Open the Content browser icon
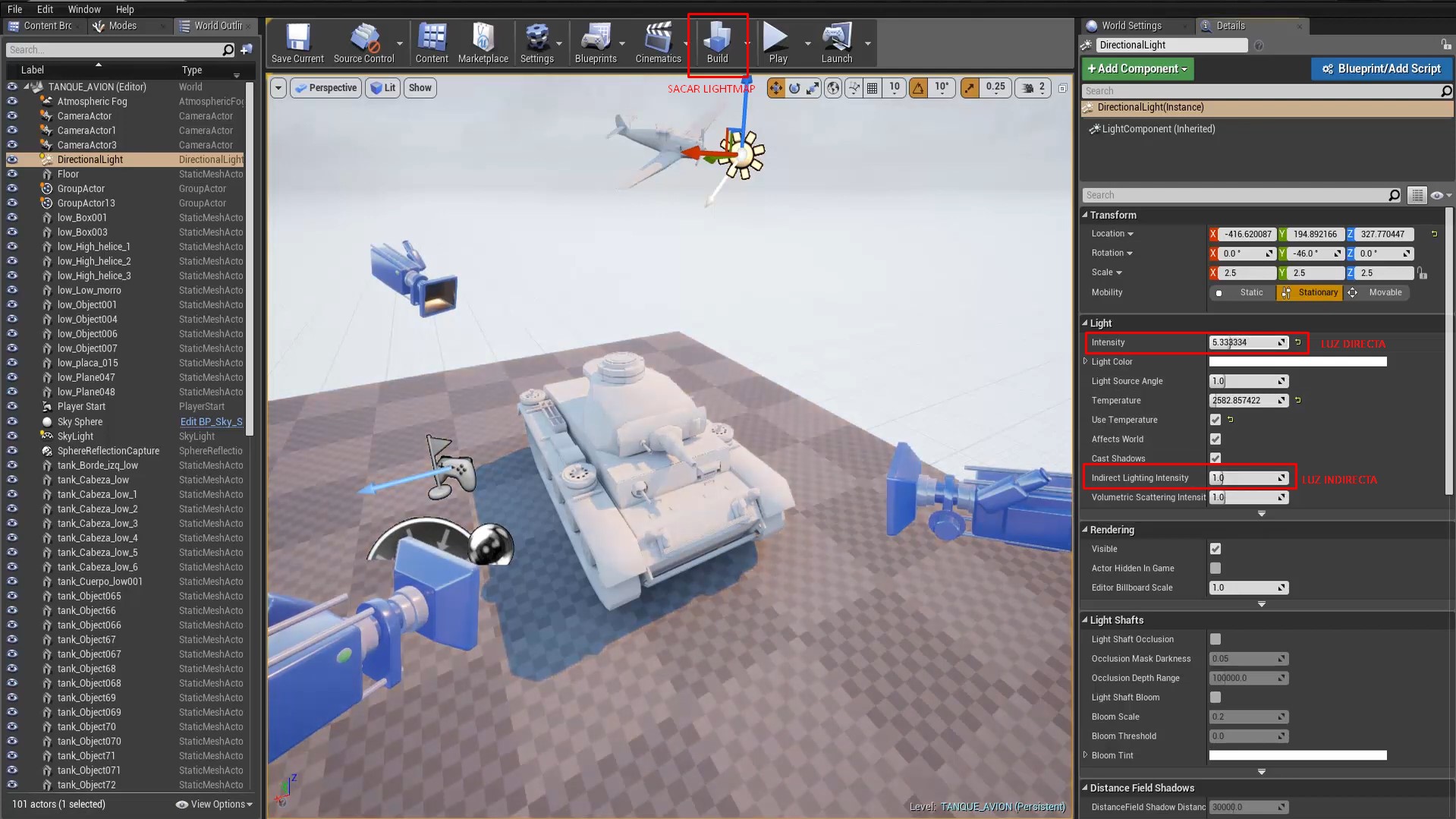Image resolution: width=1456 pixels, height=819 pixels. tap(432, 43)
